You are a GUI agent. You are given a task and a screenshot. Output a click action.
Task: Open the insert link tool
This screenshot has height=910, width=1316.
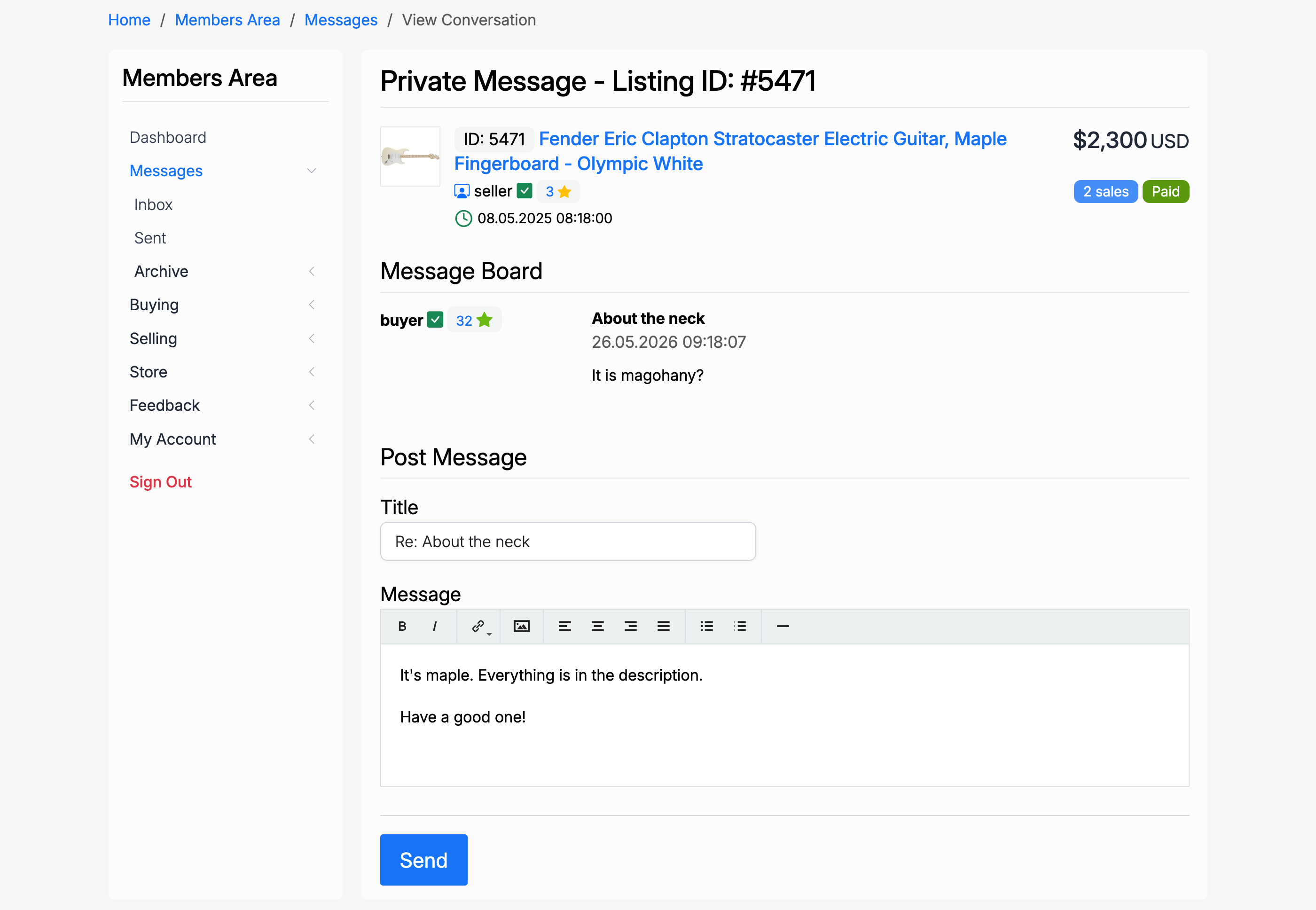tap(479, 626)
